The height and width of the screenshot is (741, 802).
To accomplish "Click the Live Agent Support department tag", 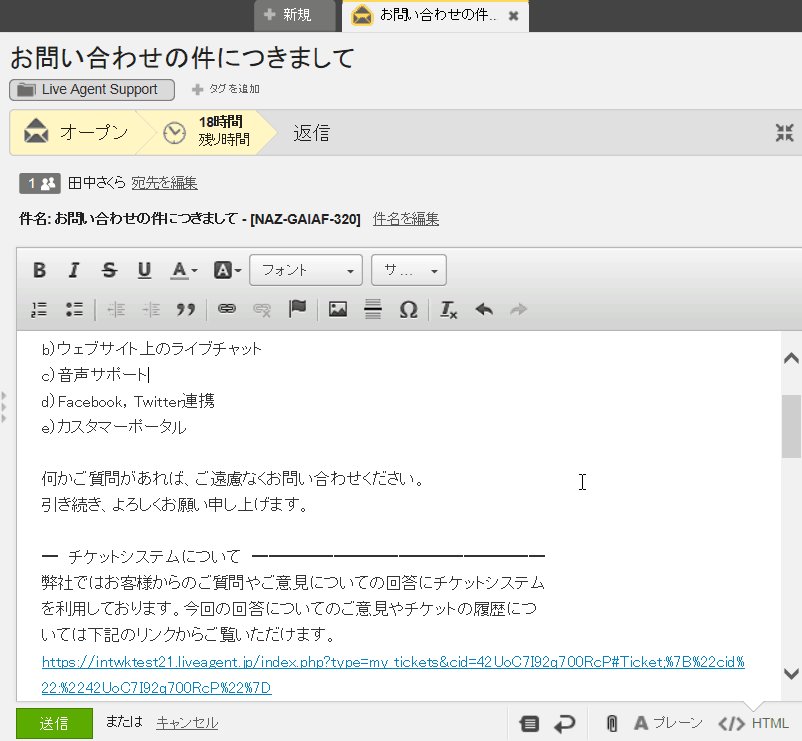I will tap(92, 89).
